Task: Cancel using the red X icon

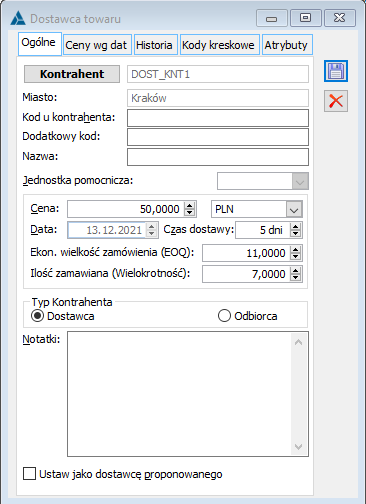Action: pyautogui.click(x=336, y=101)
